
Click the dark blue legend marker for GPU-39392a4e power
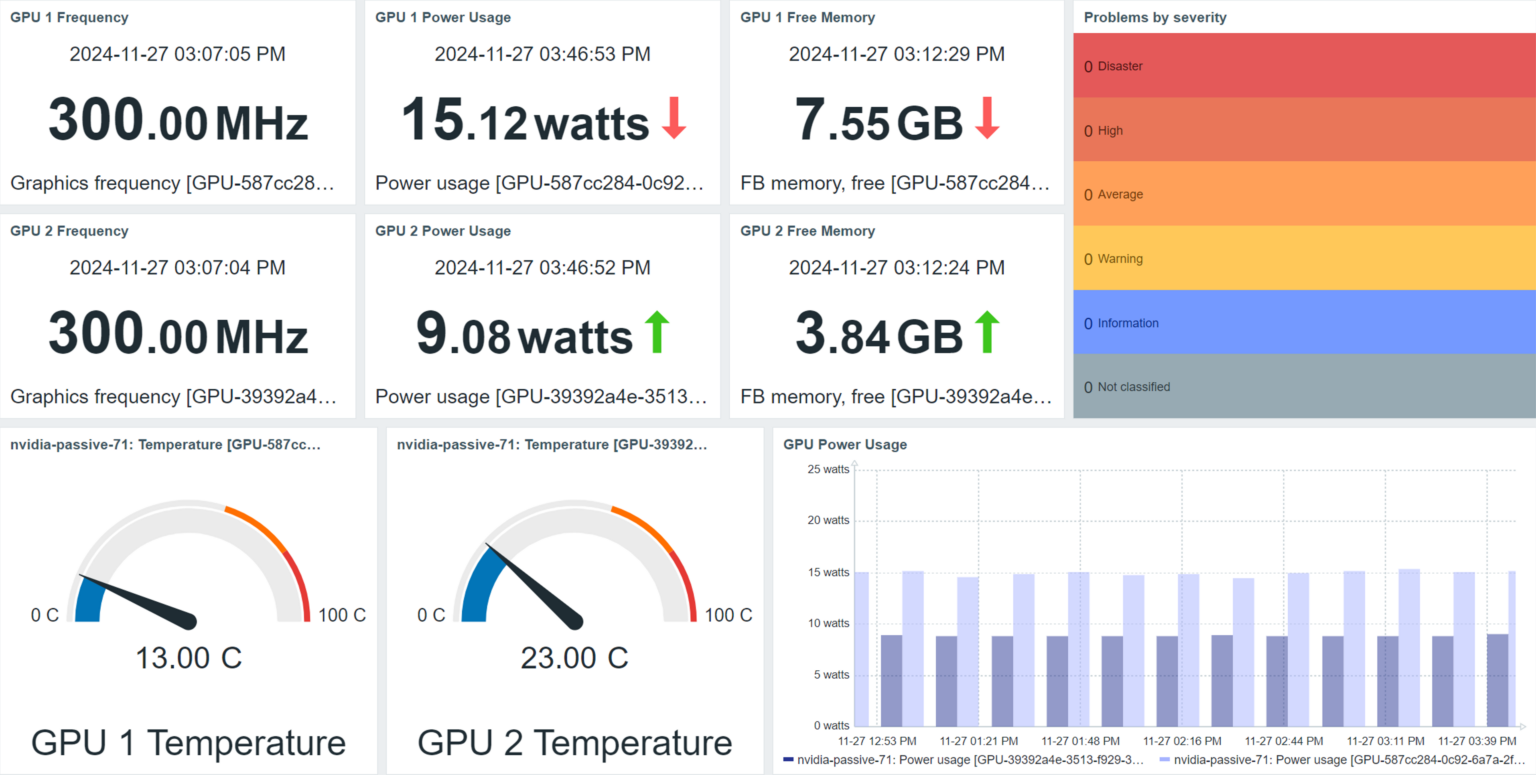coord(790,760)
